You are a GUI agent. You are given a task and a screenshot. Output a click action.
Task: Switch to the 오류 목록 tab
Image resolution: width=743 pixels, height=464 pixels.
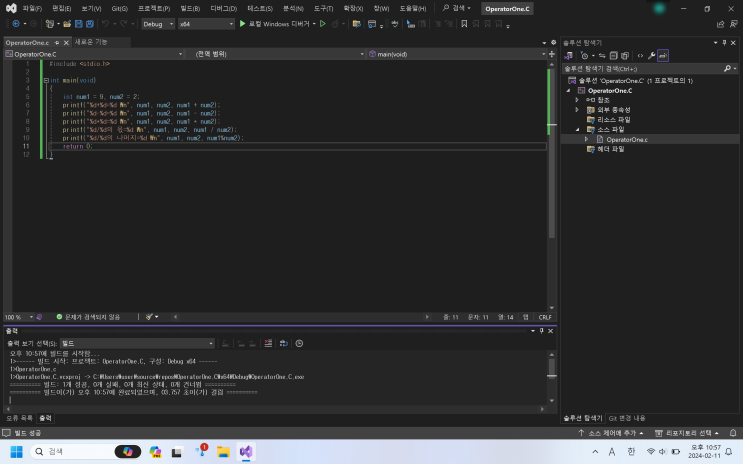click(19, 417)
